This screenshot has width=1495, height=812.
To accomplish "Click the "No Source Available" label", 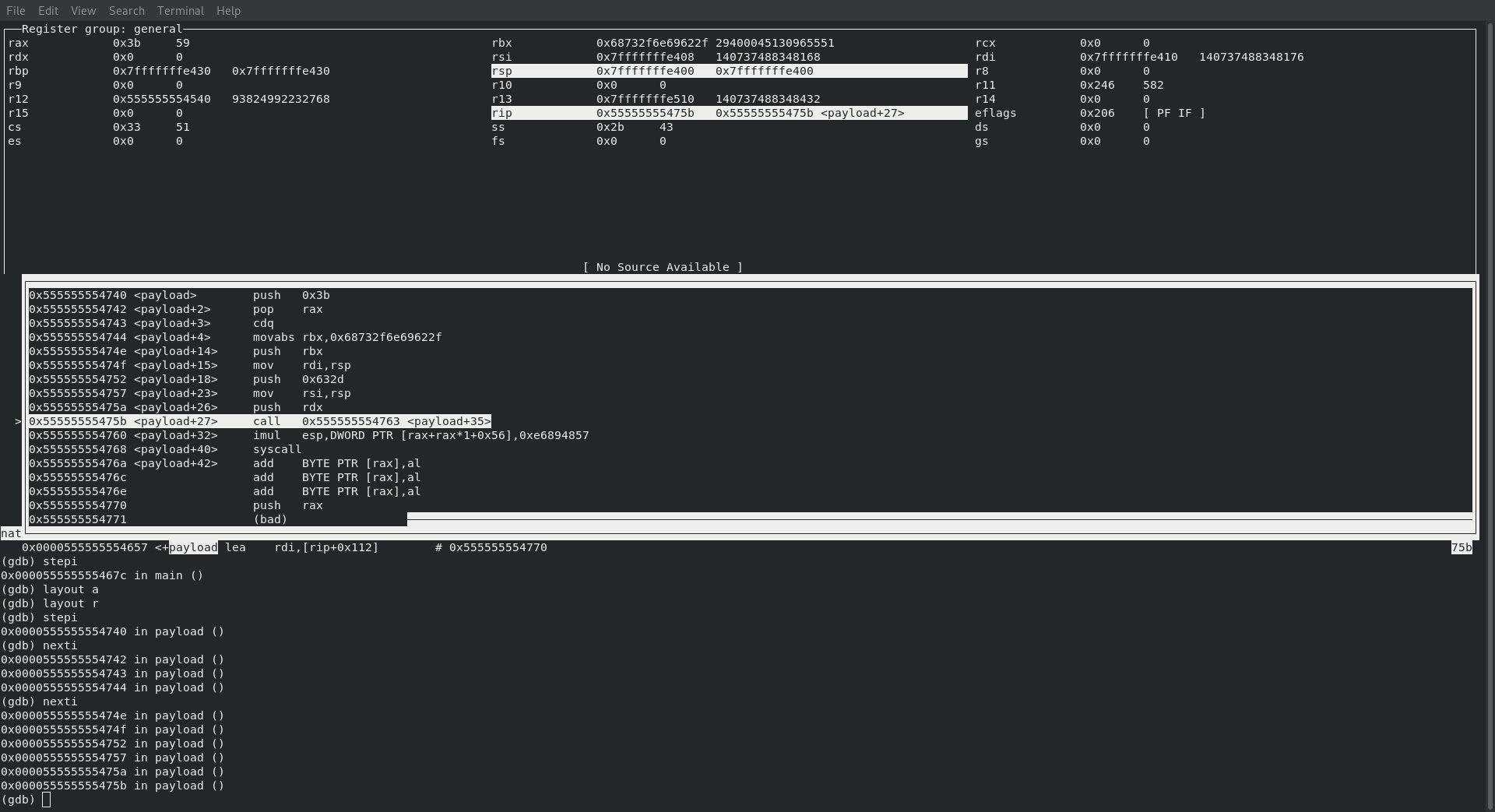I will [x=663, y=267].
